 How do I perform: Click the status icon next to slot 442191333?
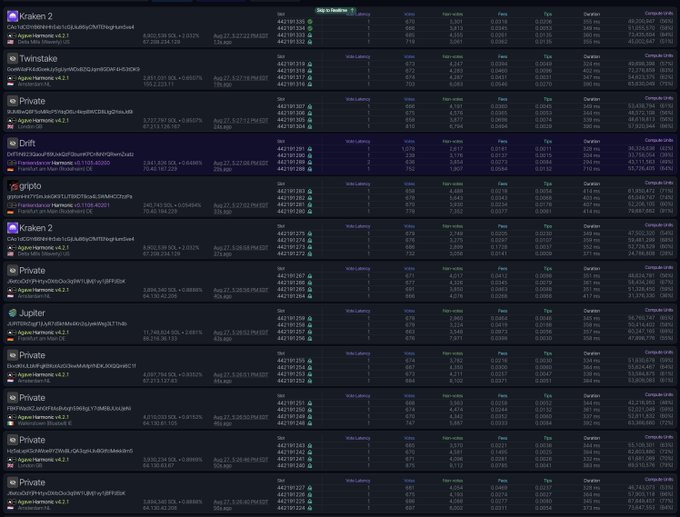coord(310,35)
